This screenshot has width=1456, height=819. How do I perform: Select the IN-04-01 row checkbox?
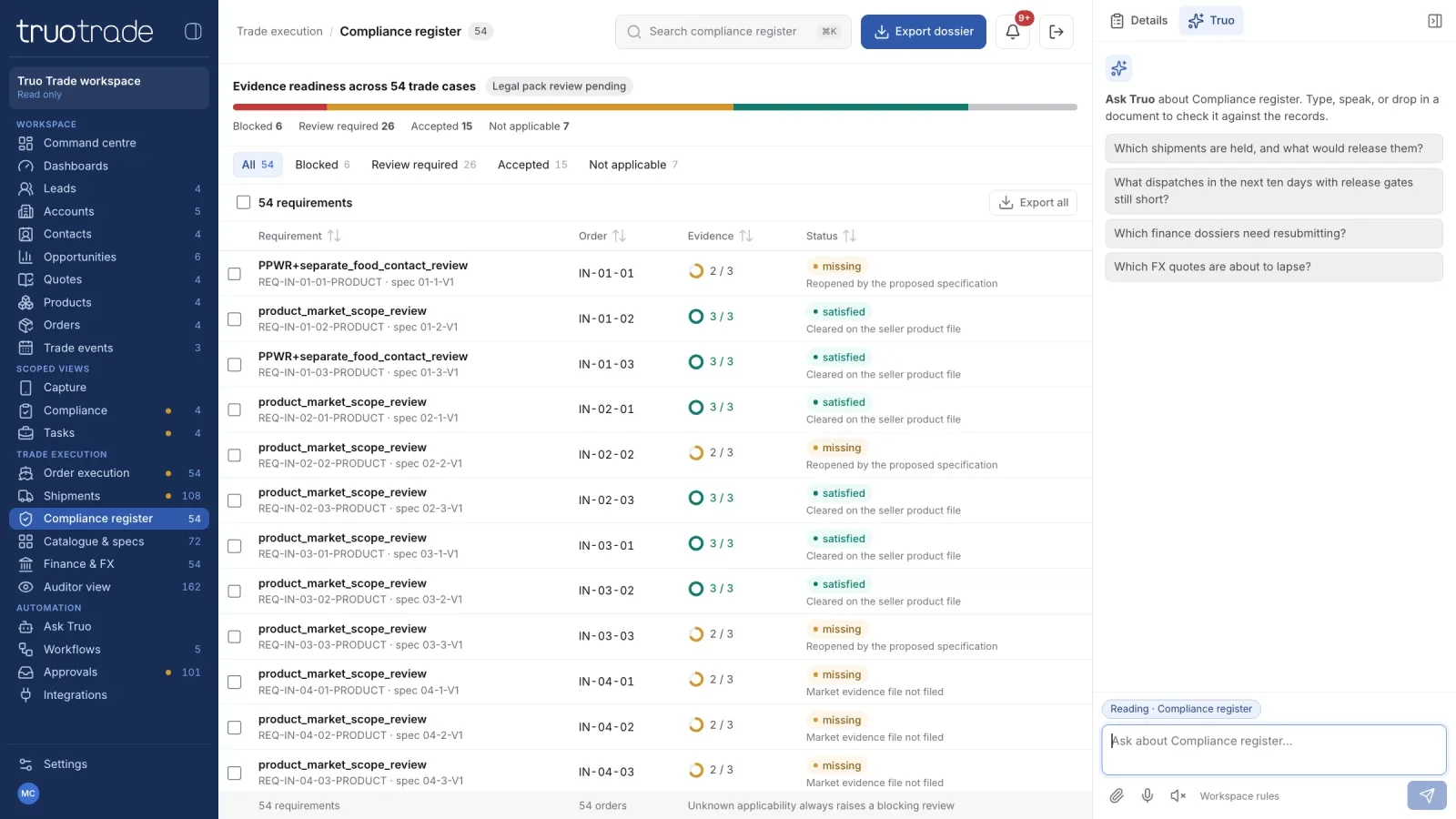[x=235, y=682]
